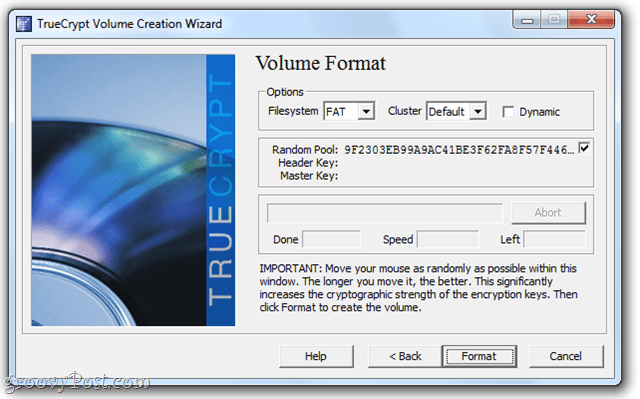The height and width of the screenshot is (399, 640).
Task: Click the disabled Abort button
Action: (548, 213)
